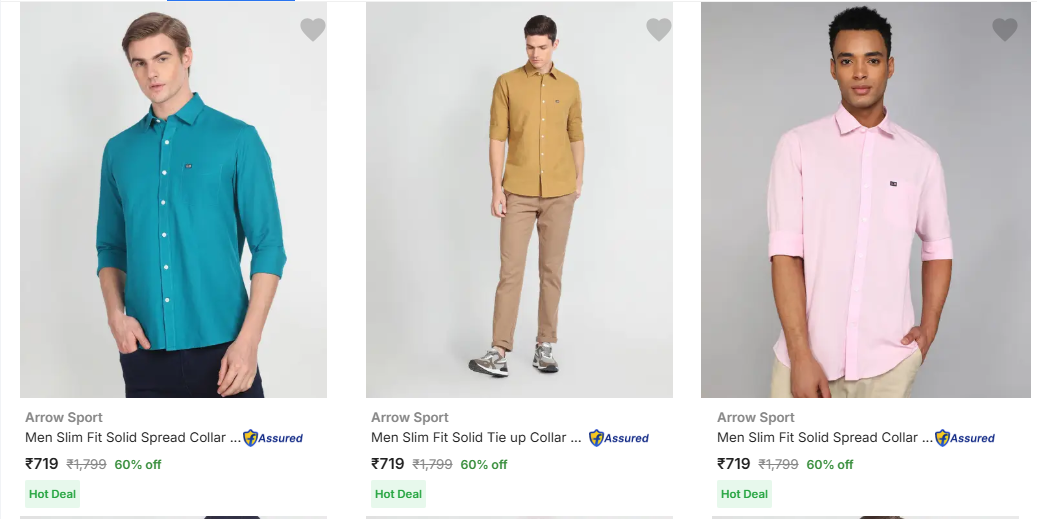The height and width of the screenshot is (519, 1037).
Task: Wishlist the teal shirt via heart icon
Action: pos(313,30)
